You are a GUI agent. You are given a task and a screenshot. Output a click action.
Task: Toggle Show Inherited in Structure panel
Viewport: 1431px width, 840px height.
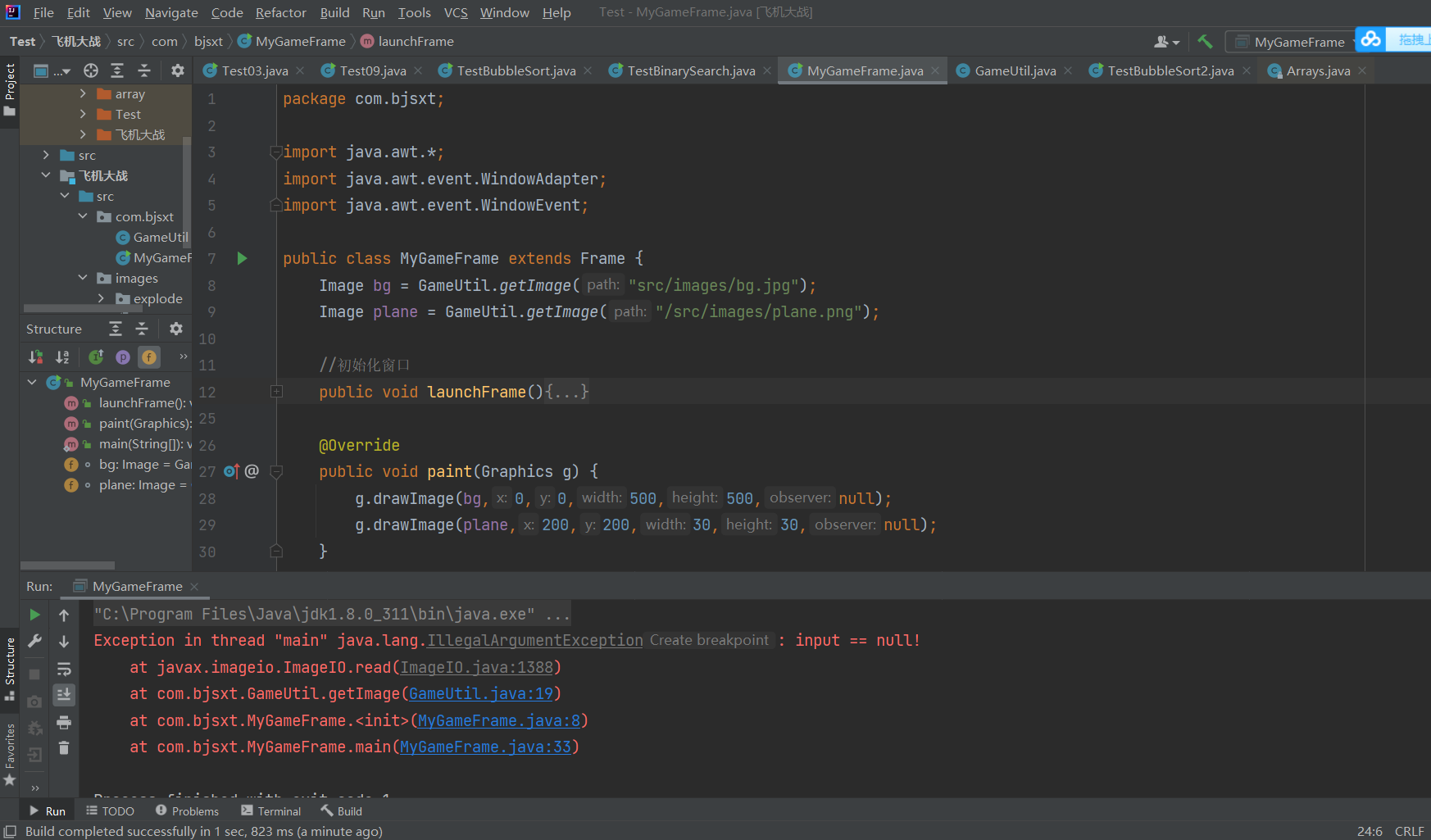pos(96,356)
